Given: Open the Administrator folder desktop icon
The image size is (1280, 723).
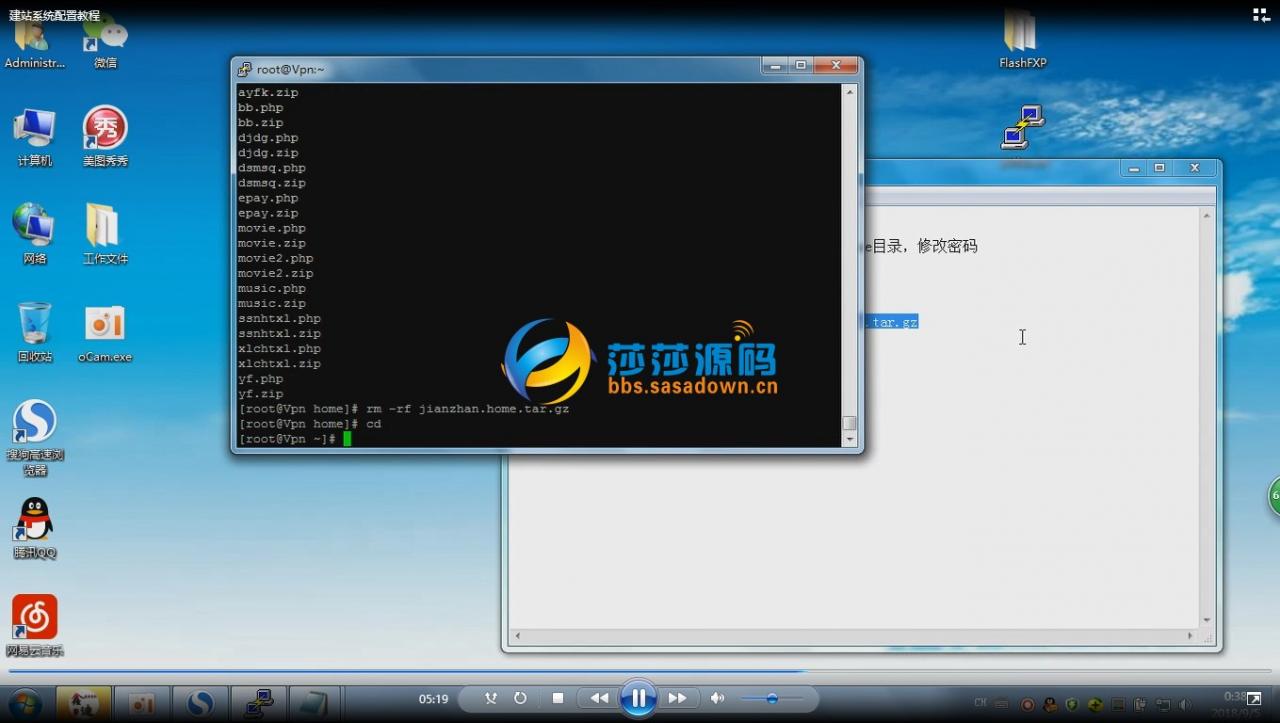Looking at the screenshot, I should coord(34,42).
